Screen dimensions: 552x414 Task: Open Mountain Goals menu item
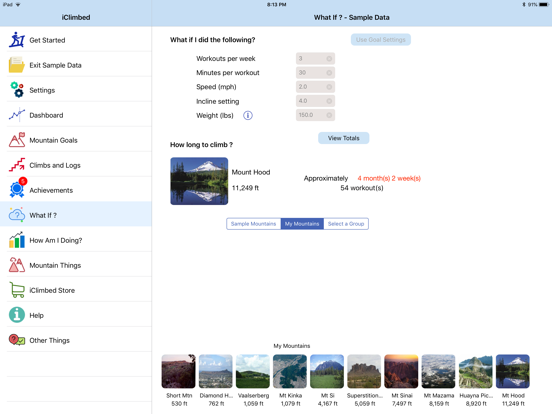pyautogui.click(x=76, y=140)
